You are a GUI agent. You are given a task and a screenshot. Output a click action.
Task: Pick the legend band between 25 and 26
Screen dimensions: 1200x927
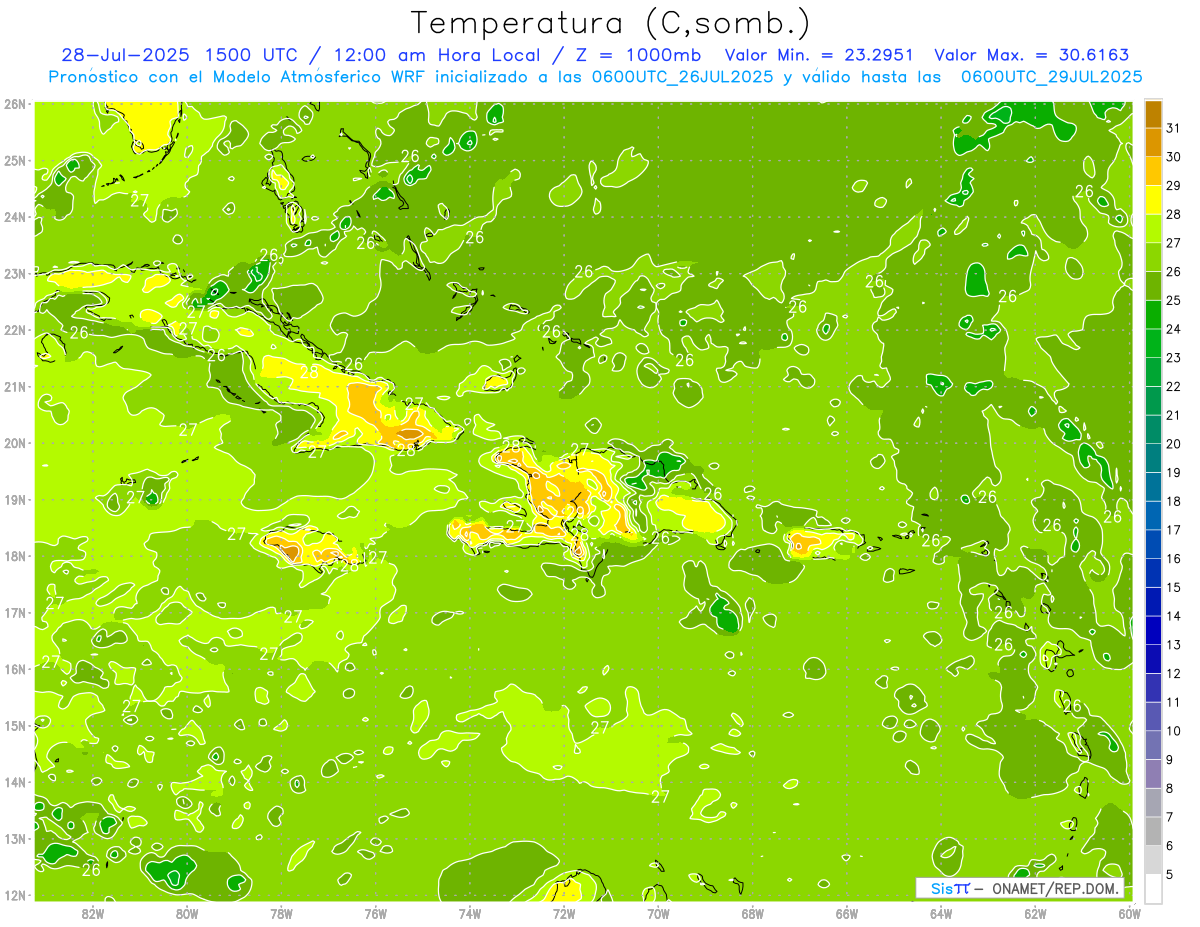pyautogui.click(x=1154, y=285)
